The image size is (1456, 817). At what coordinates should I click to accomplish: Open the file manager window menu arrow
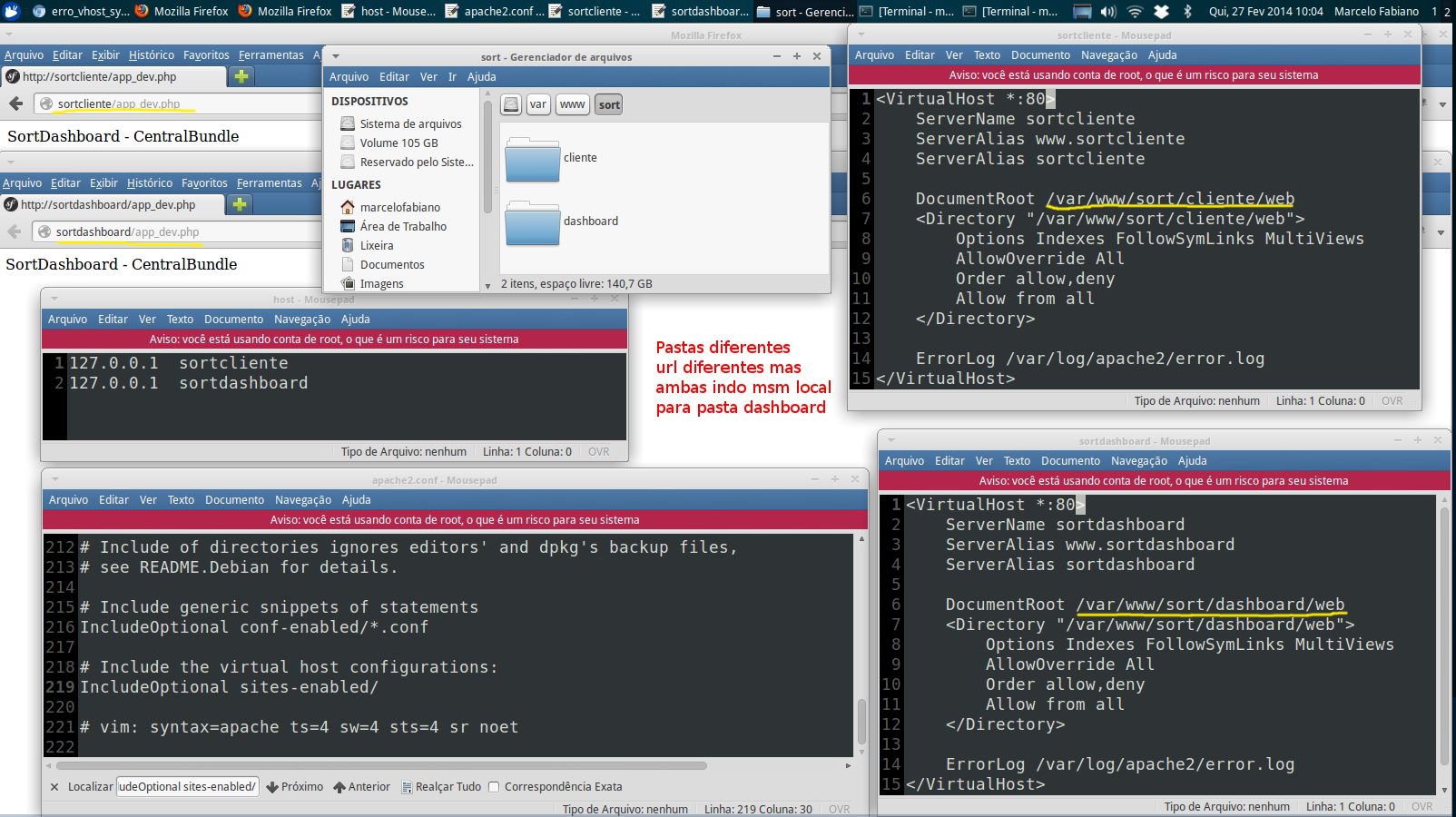pyautogui.click(x=336, y=56)
